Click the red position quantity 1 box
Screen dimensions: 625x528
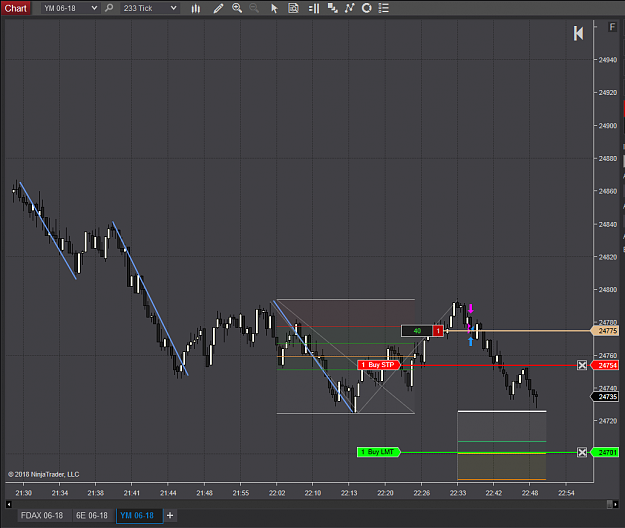438,331
